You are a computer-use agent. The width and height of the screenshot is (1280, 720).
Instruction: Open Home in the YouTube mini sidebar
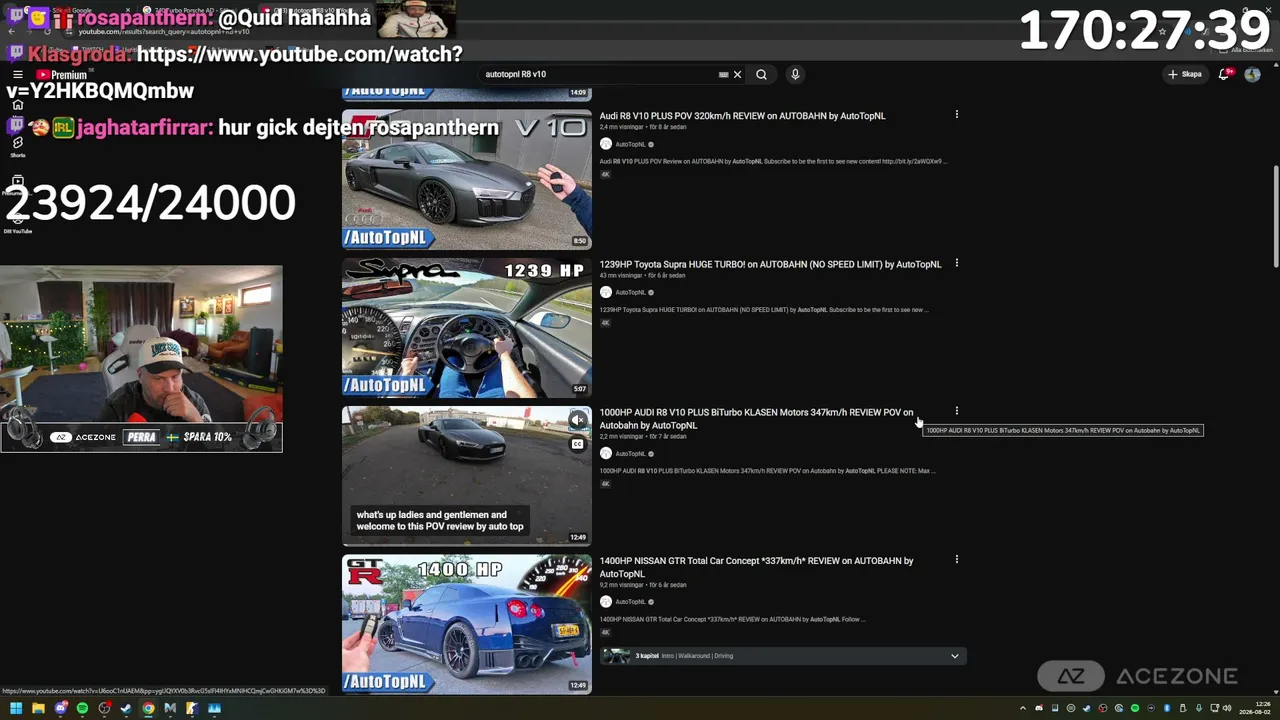coord(17,105)
